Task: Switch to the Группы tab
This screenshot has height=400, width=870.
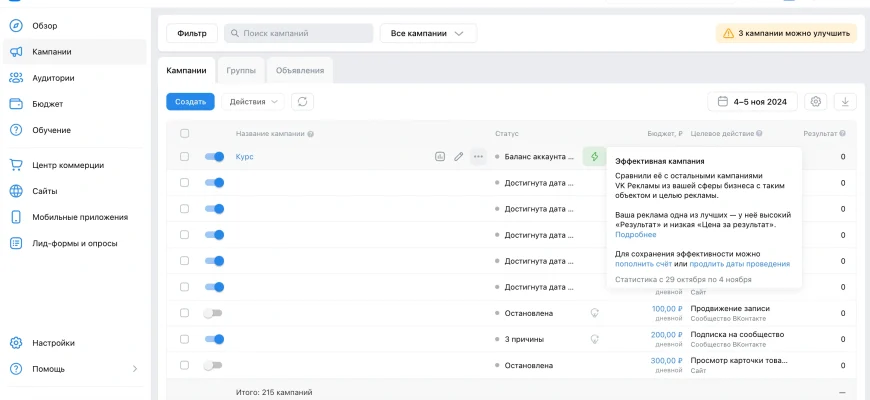Action: [240, 70]
